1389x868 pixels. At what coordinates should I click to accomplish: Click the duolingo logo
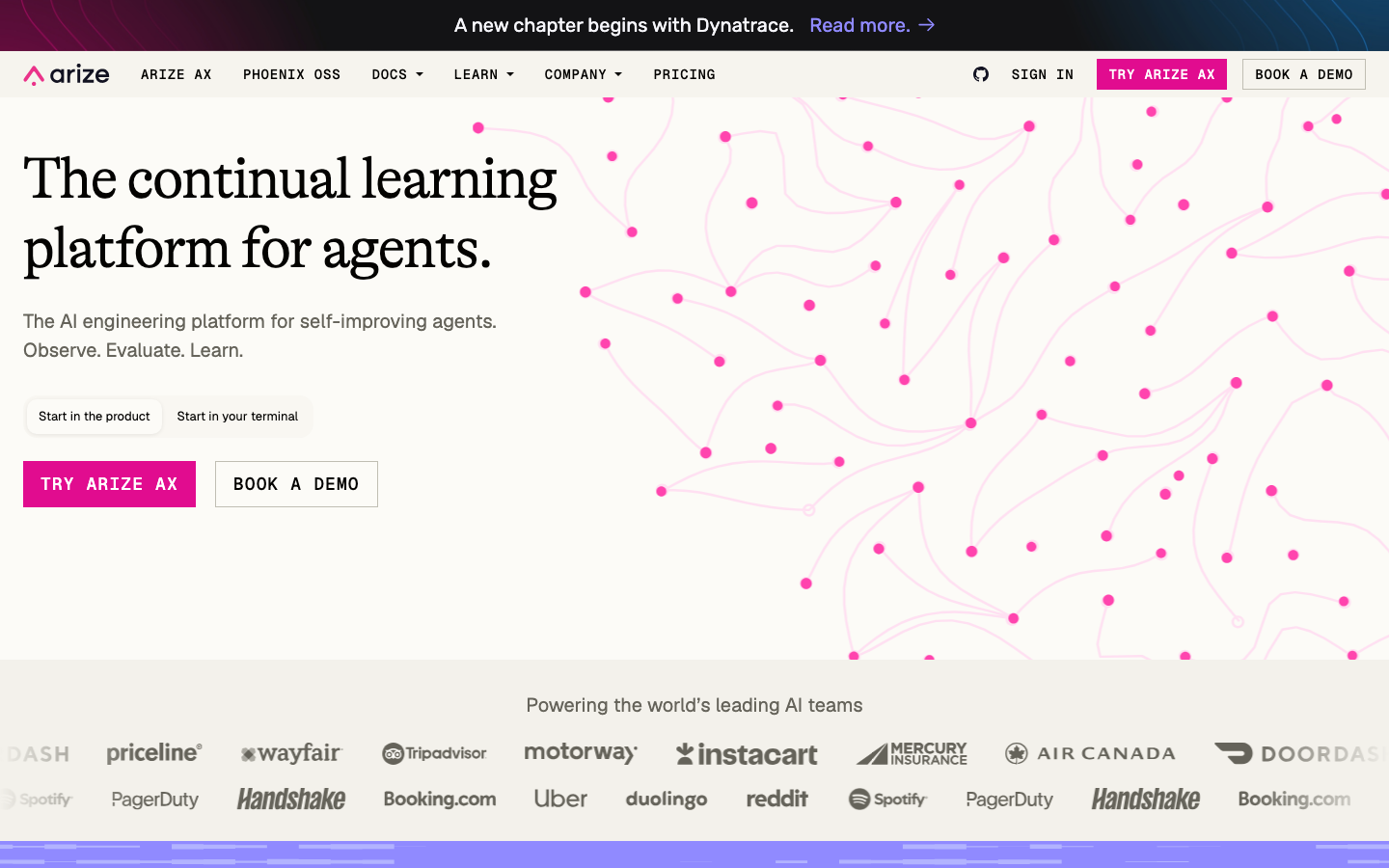[x=667, y=800]
